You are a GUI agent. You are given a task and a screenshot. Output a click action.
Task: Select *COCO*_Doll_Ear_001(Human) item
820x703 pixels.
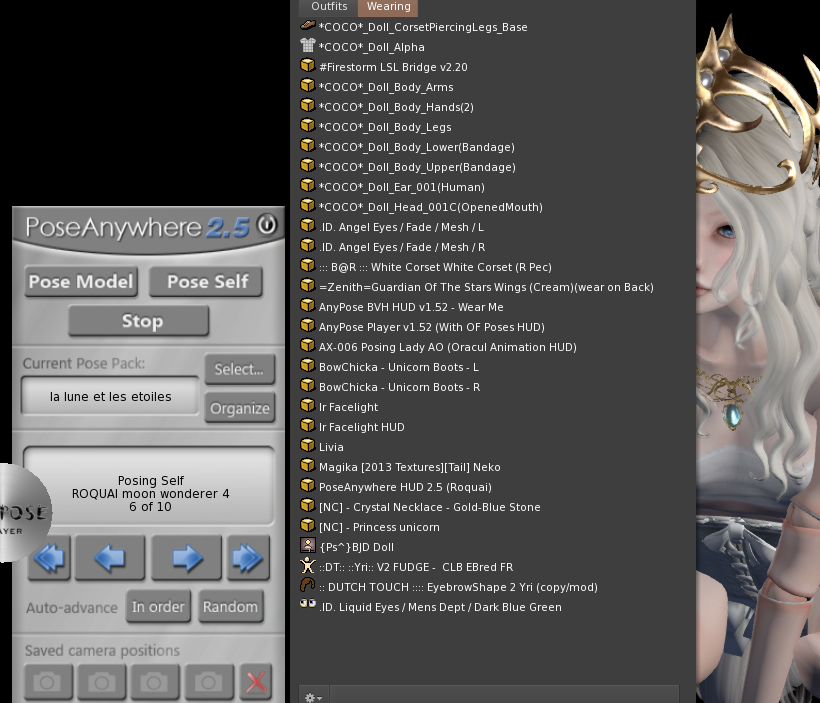pyautogui.click(x=401, y=187)
